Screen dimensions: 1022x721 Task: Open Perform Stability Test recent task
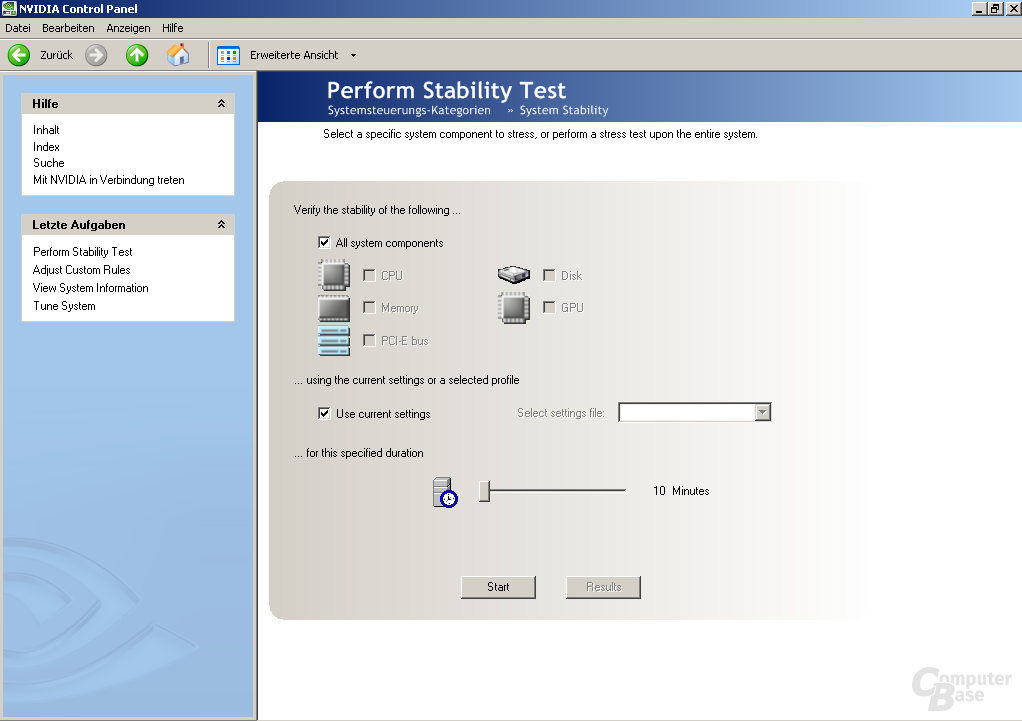[83, 252]
